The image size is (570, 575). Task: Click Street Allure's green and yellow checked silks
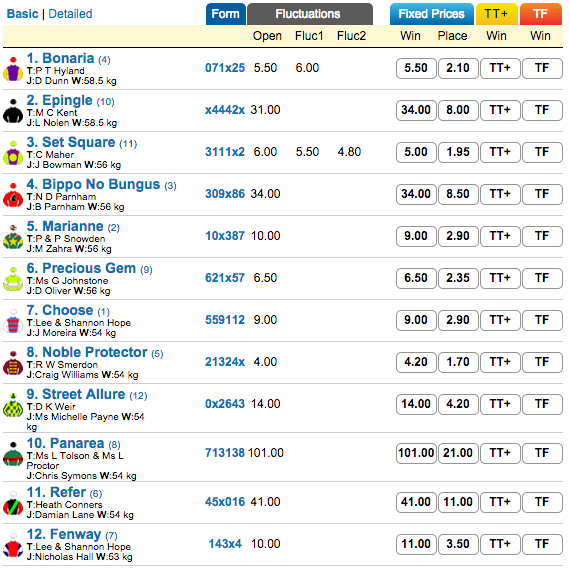coord(13,405)
